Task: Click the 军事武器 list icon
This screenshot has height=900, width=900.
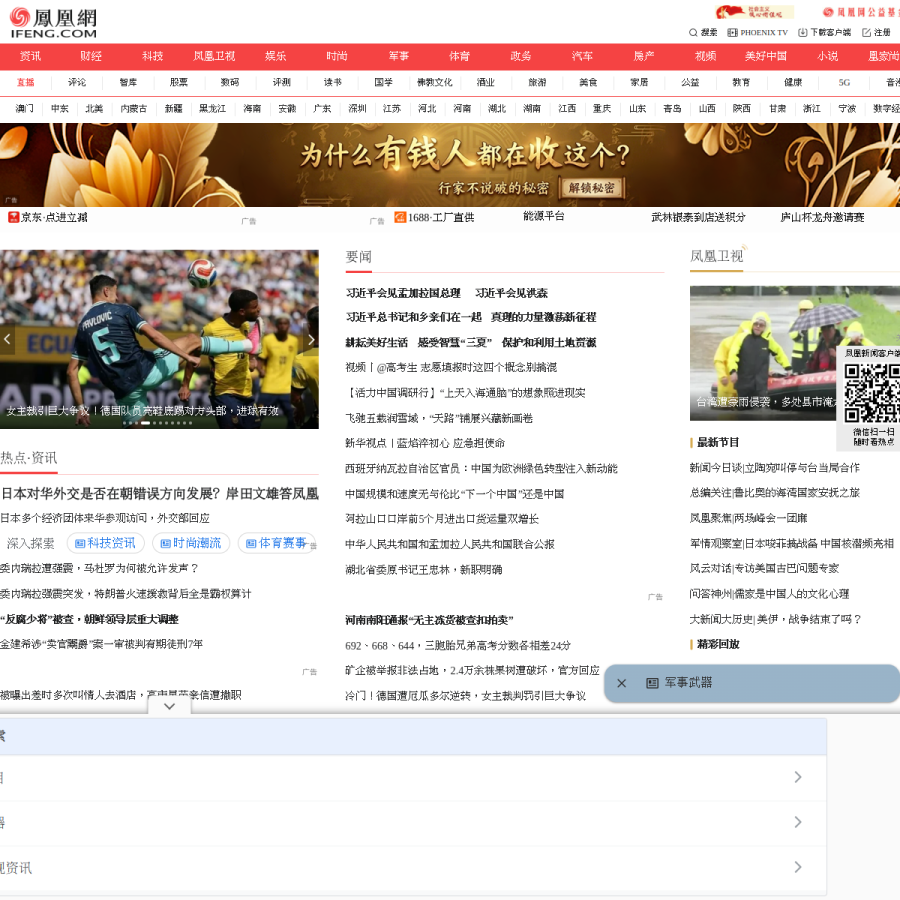Action: tap(652, 683)
